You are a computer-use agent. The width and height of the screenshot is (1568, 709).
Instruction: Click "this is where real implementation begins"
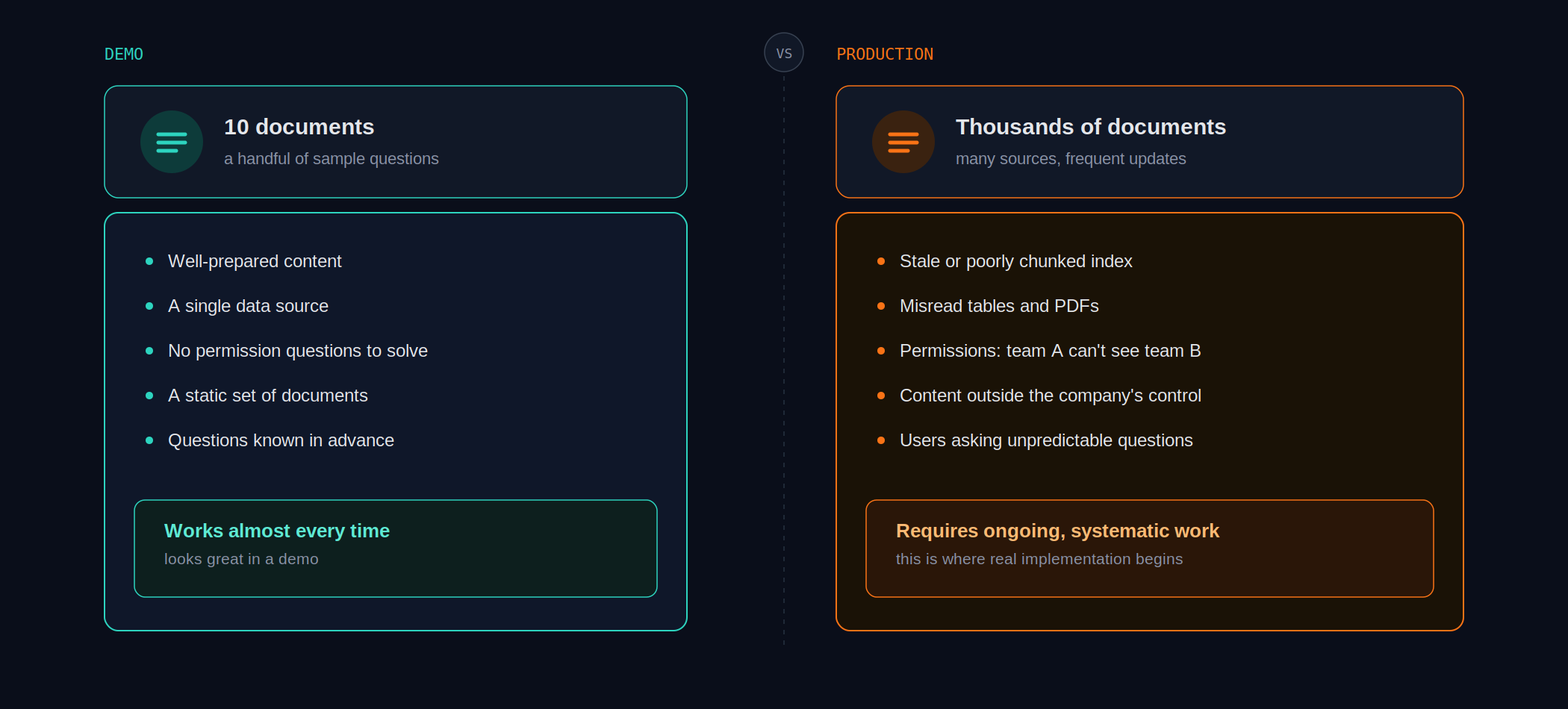(1039, 559)
